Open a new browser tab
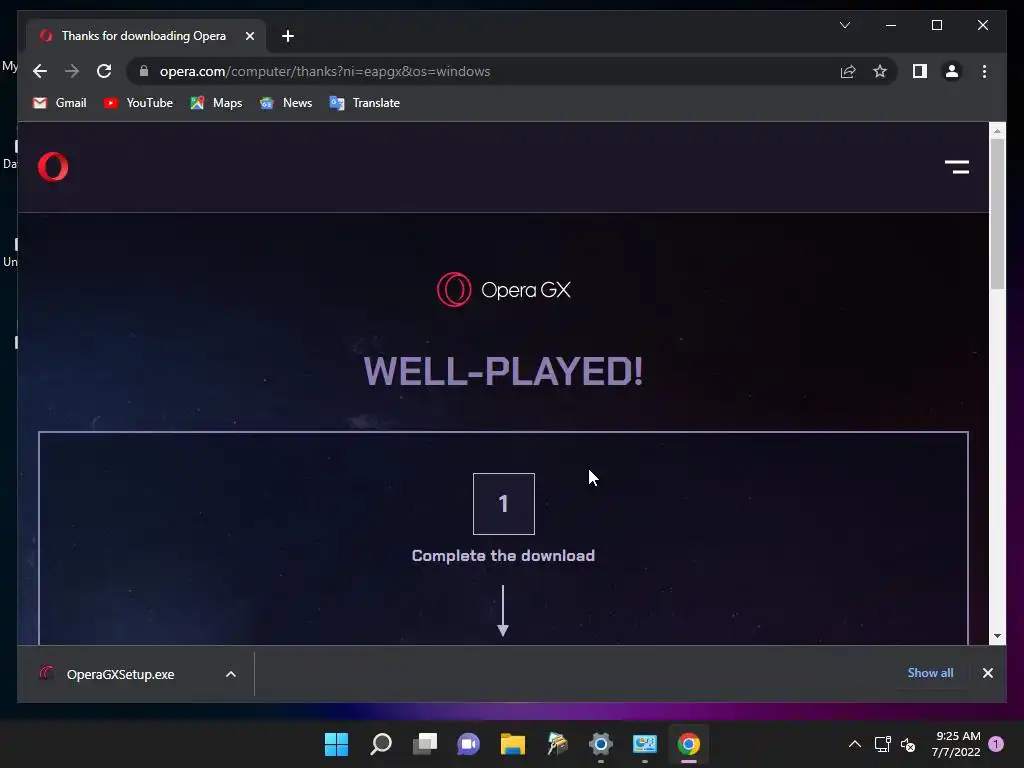 [x=288, y=36]
